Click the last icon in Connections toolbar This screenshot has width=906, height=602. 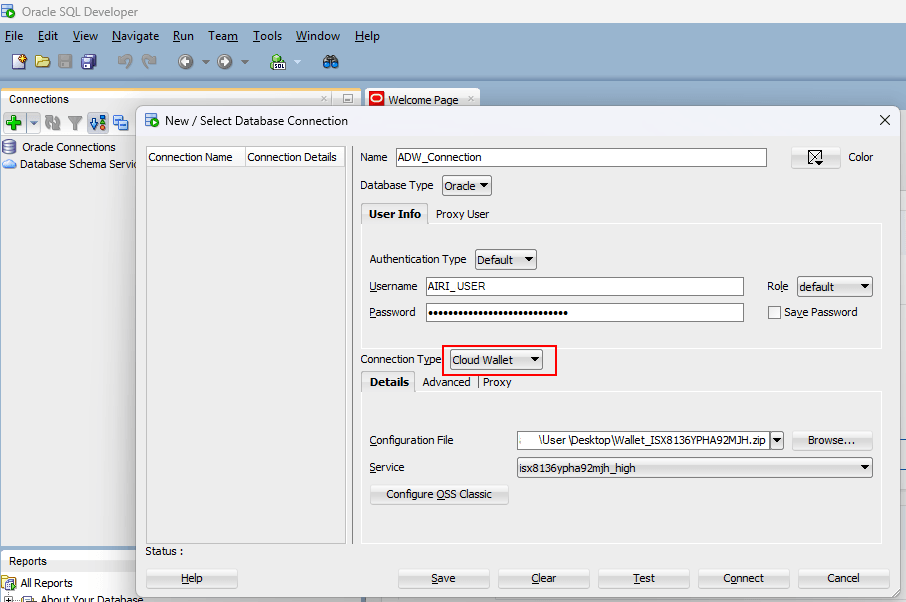(x=121, y=122)
